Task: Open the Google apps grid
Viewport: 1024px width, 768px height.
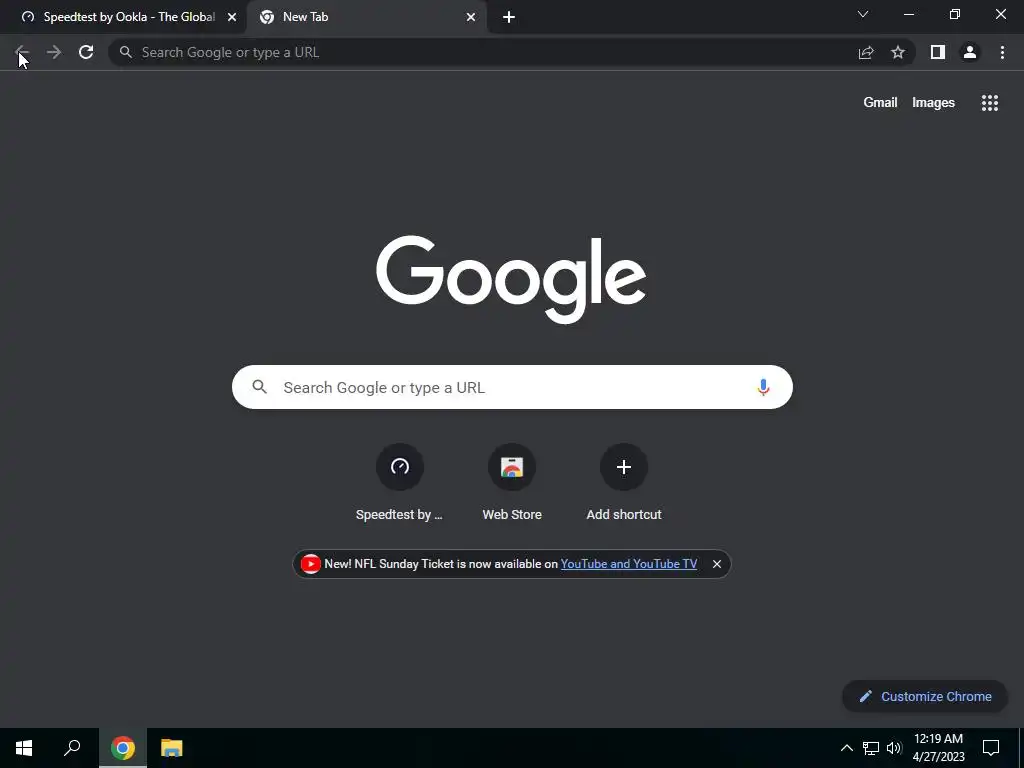Action: pyautogui.click(x=990, y=103)
